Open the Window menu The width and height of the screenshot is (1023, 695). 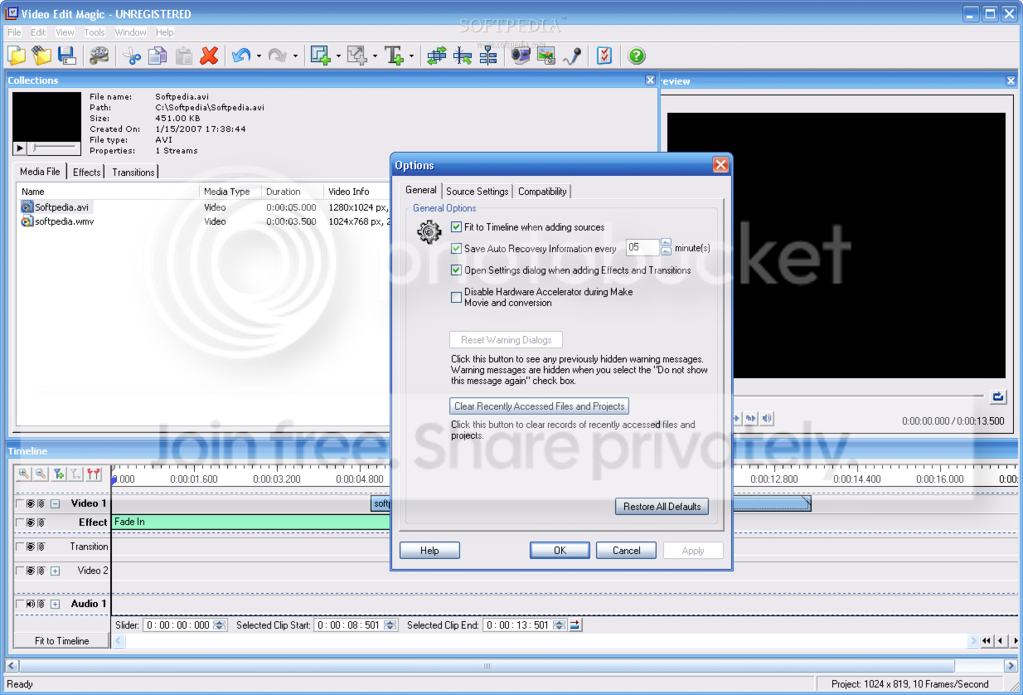tap(130, 32)
